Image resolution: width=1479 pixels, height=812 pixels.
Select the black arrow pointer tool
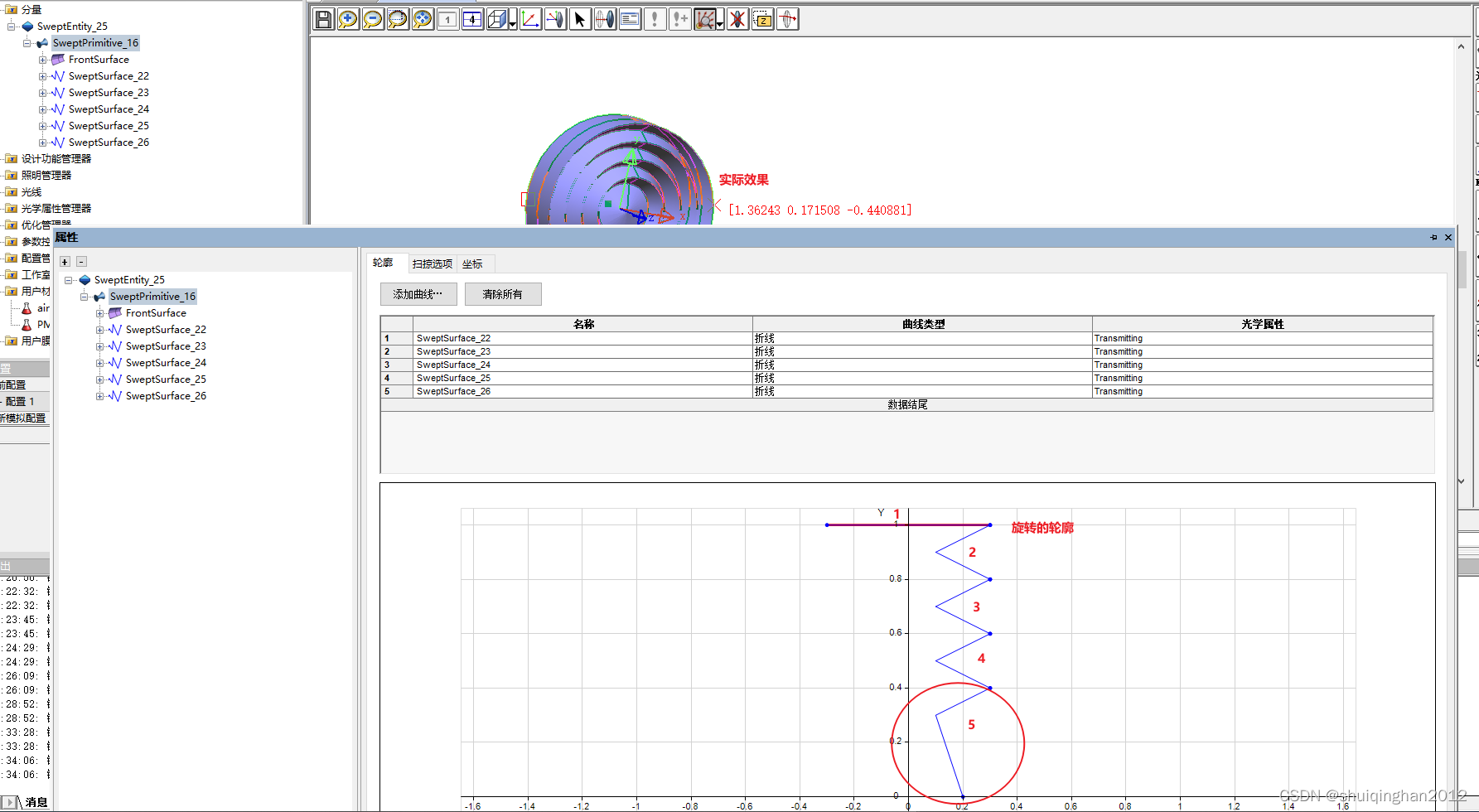click(581, 19)
